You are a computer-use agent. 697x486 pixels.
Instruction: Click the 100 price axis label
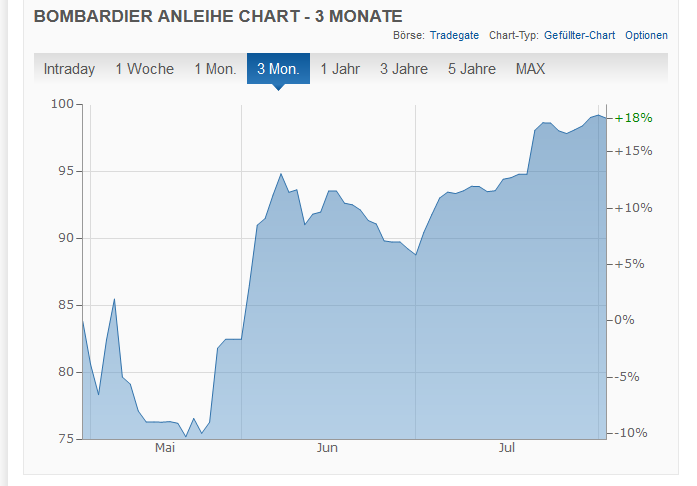tap(64, 104)
